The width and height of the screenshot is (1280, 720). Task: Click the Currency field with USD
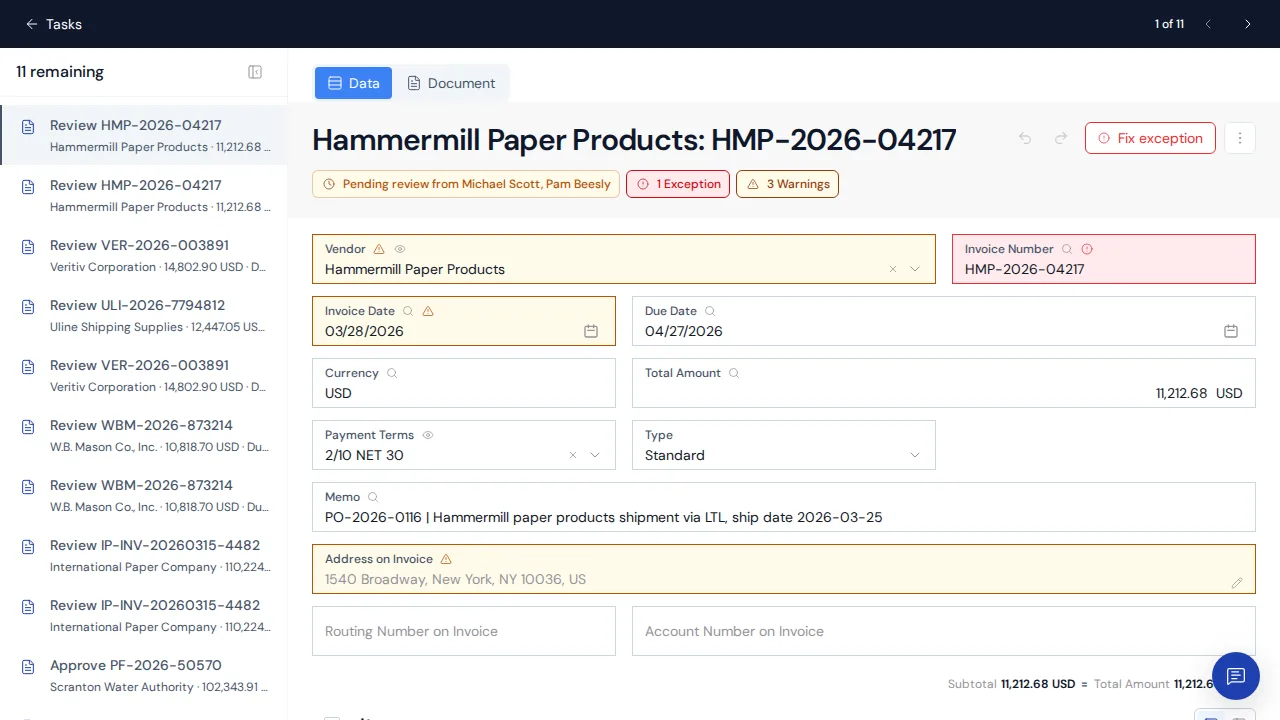point(464,383)
